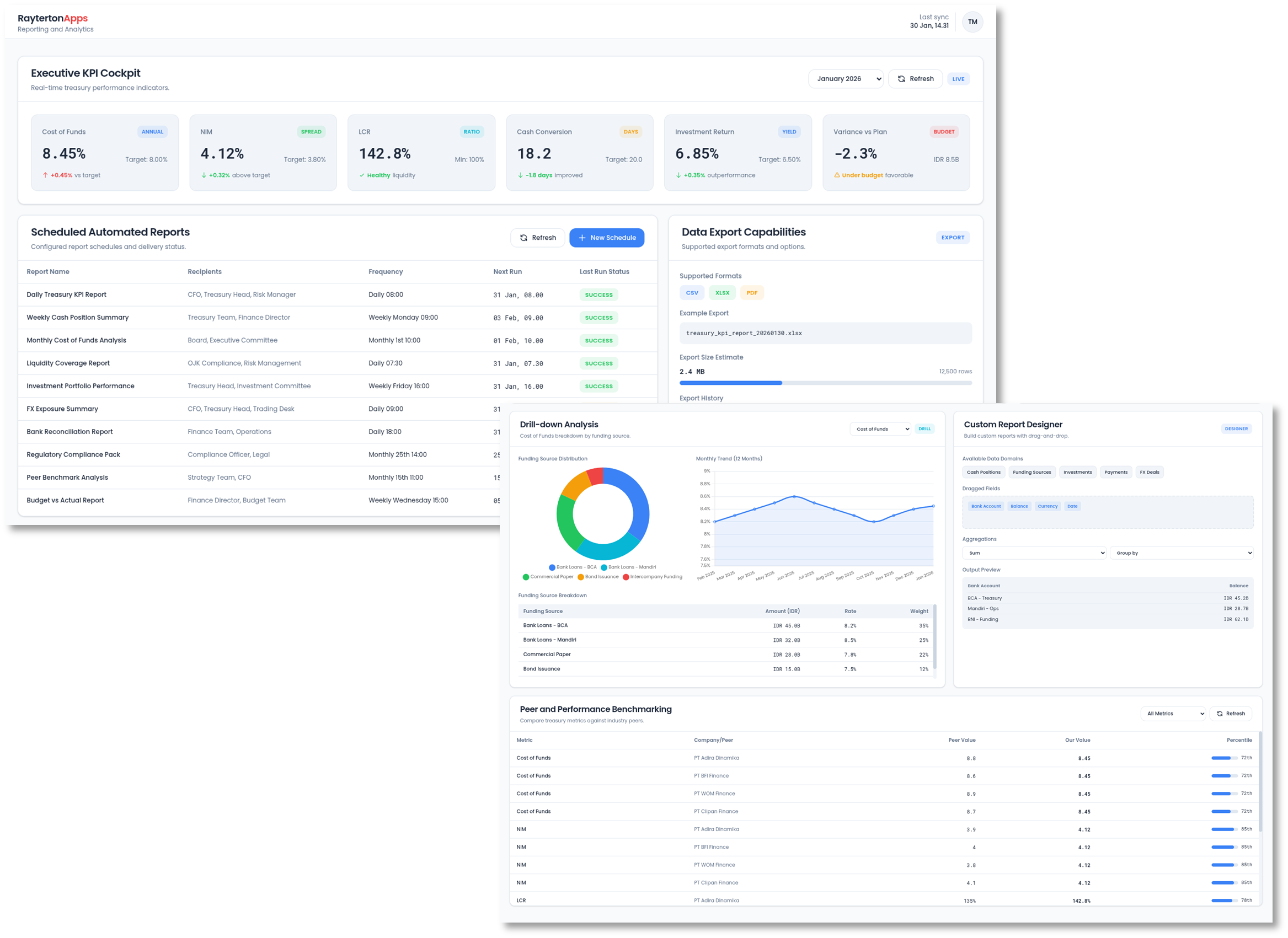Open the January 2026 month dropdown
Image resolution: width=1288 pixels, height=938 pixels.
click(x=846, y=79)
